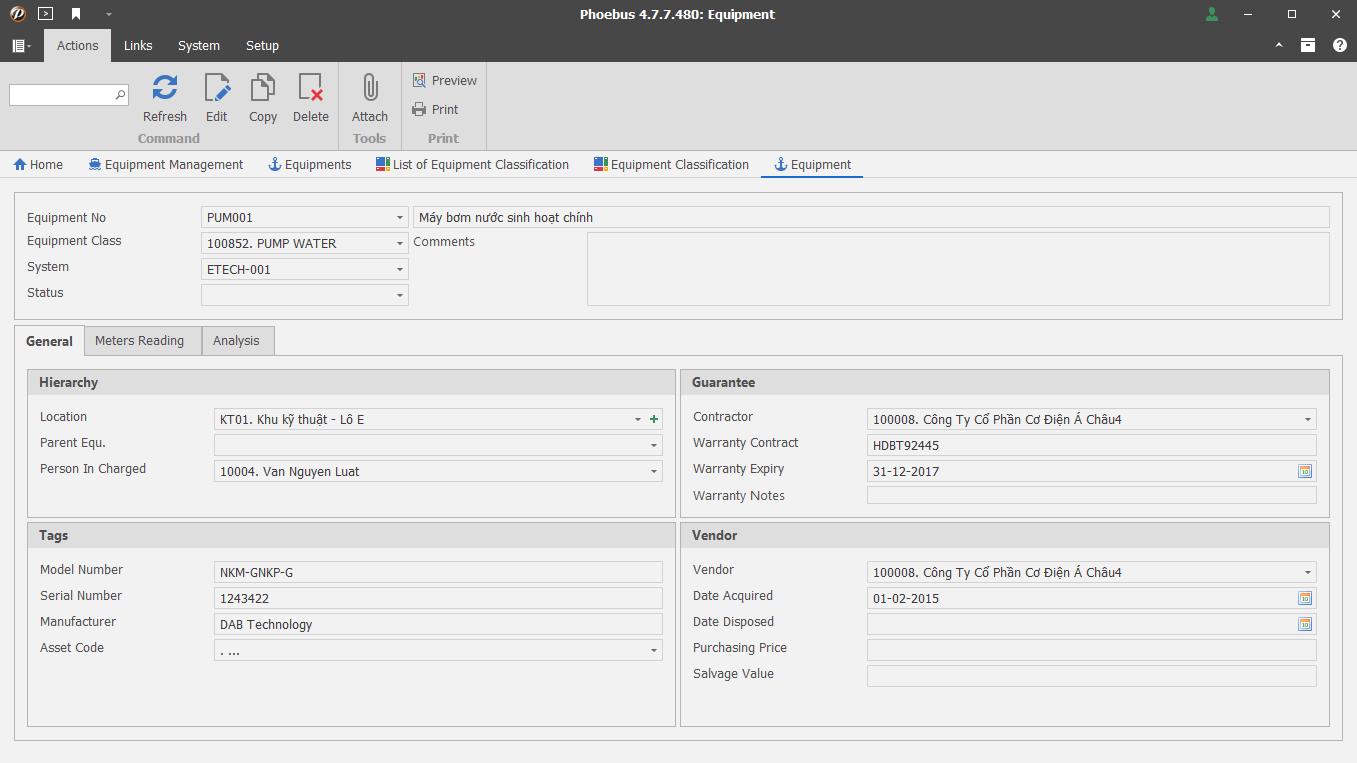Expand the Asset Code dropdown
Image resolution: width=1357 pixels, height=763 pixels.
click(654, 650)
